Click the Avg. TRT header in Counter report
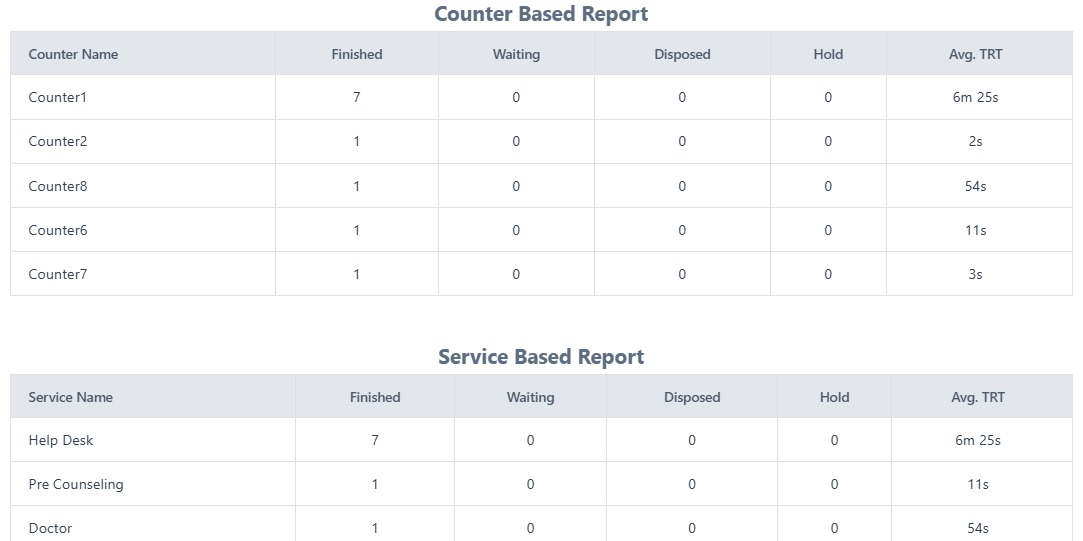The image size is (1083, 541). (975, 54)
